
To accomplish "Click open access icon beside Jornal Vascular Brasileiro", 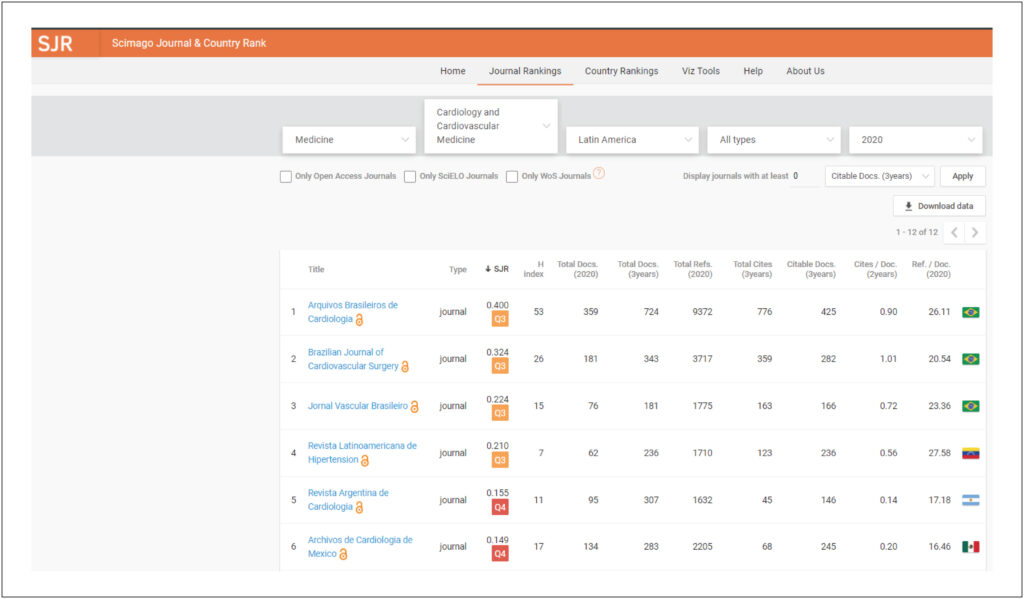I will (414, 407).
